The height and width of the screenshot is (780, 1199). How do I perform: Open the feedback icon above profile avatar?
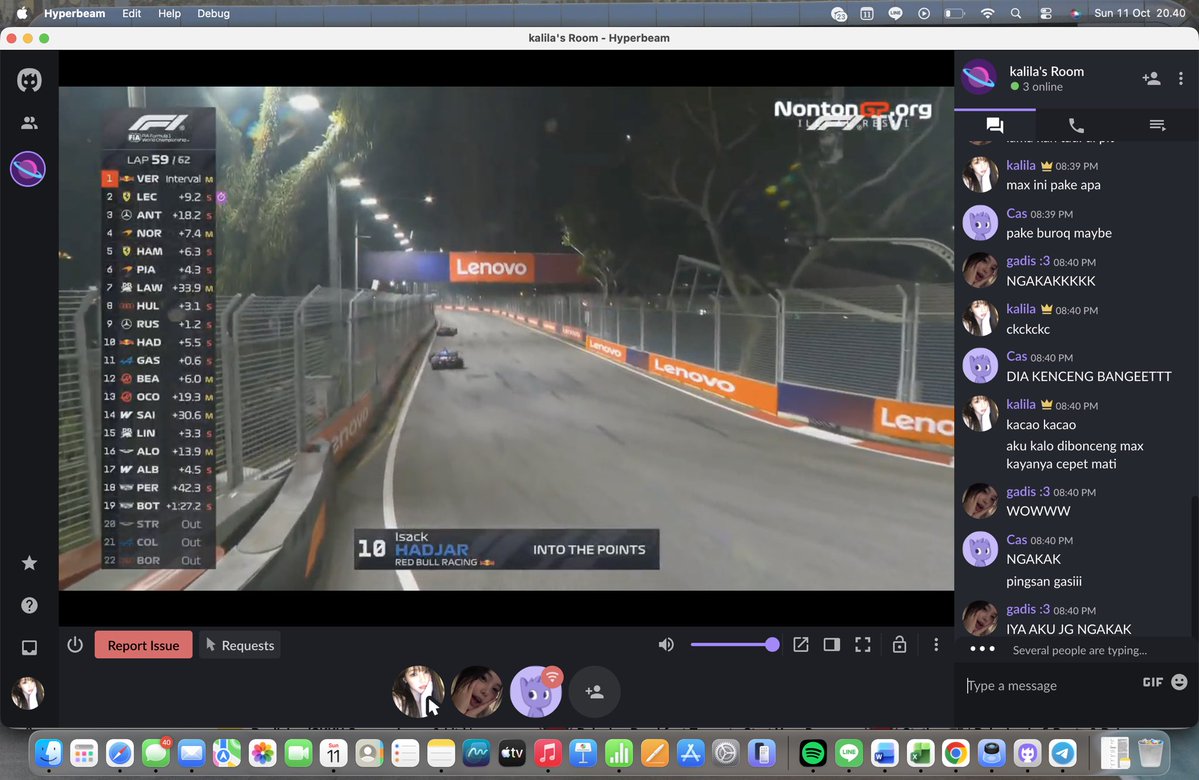29,648
